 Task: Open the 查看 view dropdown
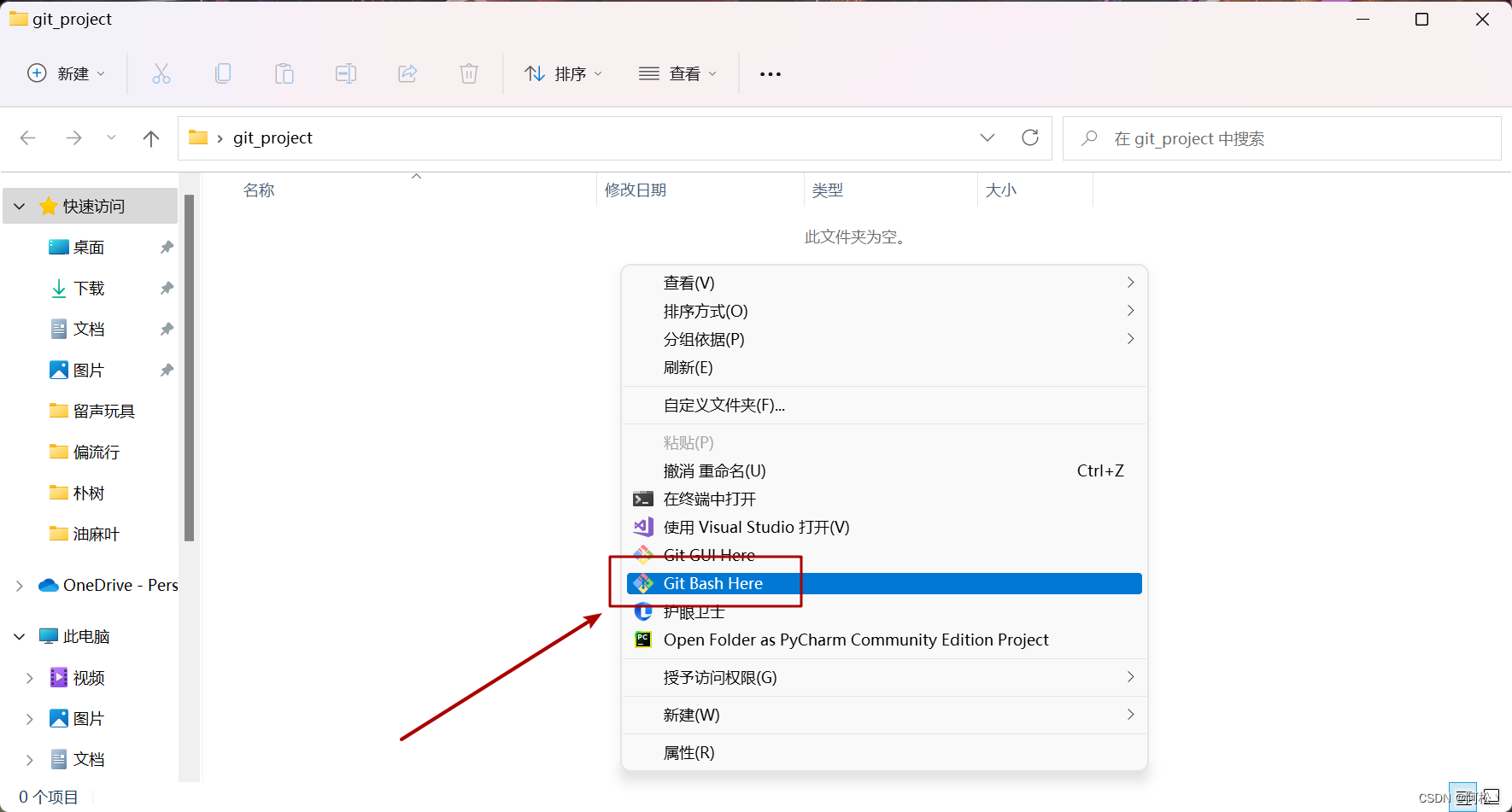click(677, 73)
